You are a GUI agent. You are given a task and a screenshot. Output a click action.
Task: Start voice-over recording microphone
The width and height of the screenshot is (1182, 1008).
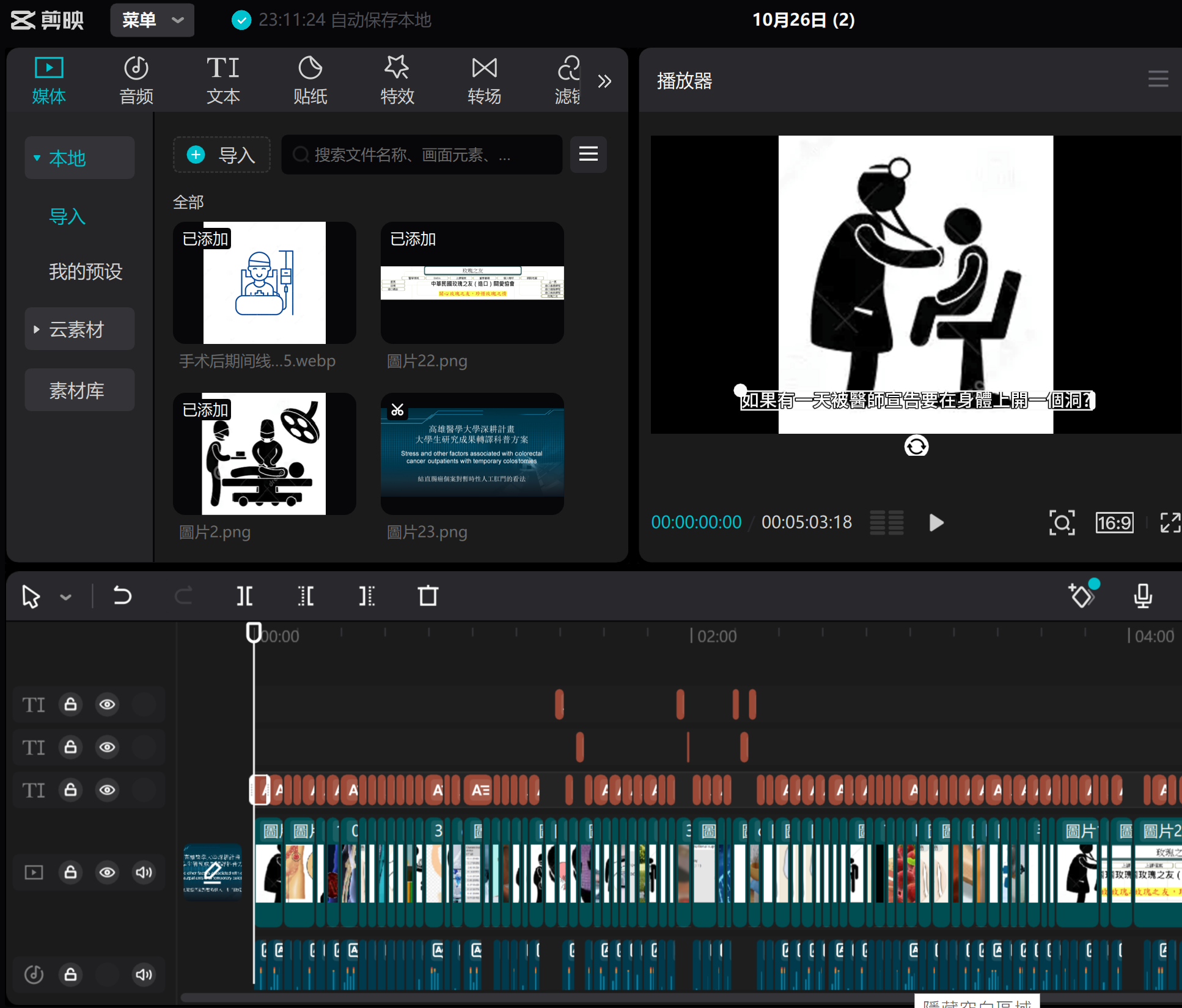pos(1143,596)
